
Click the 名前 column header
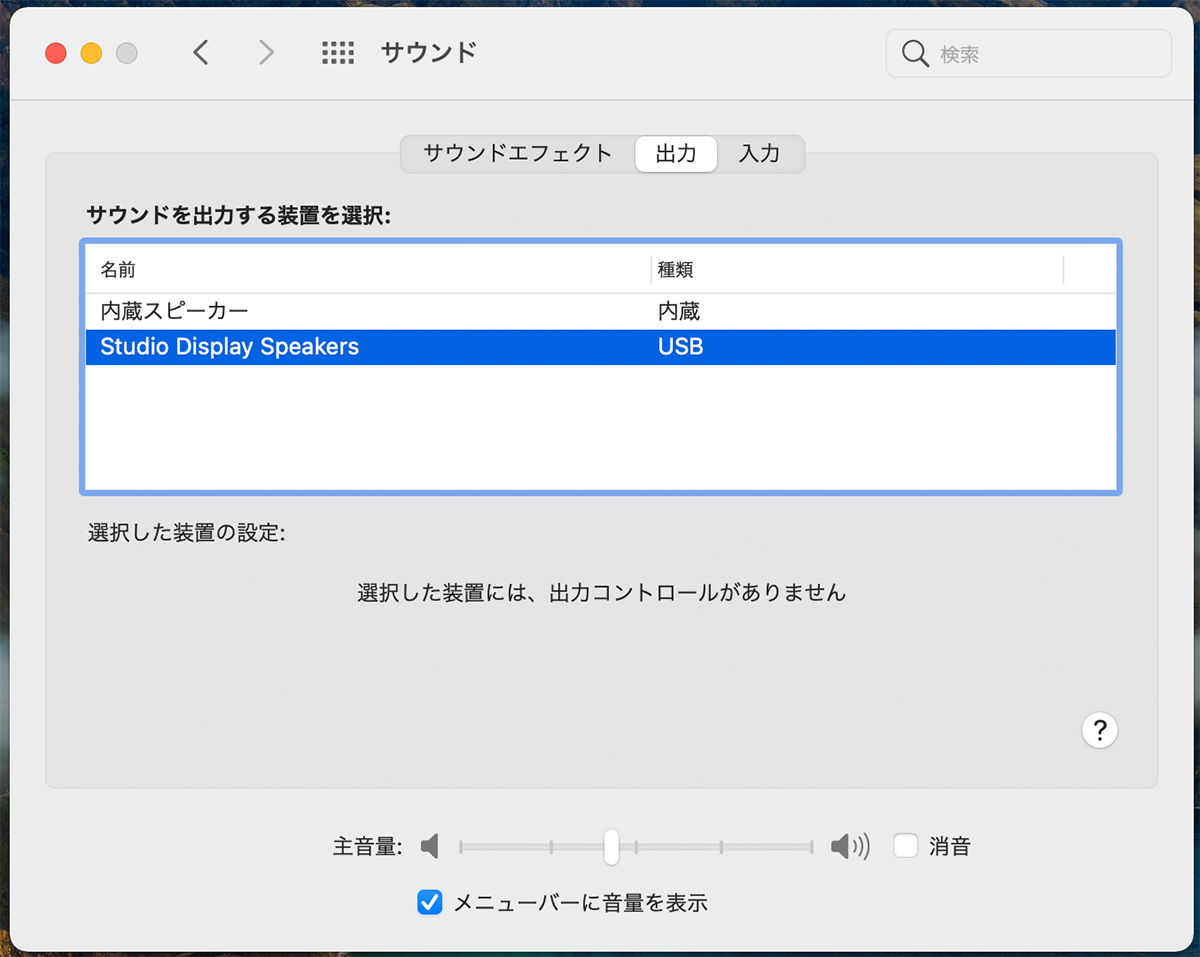pos(118,270)
